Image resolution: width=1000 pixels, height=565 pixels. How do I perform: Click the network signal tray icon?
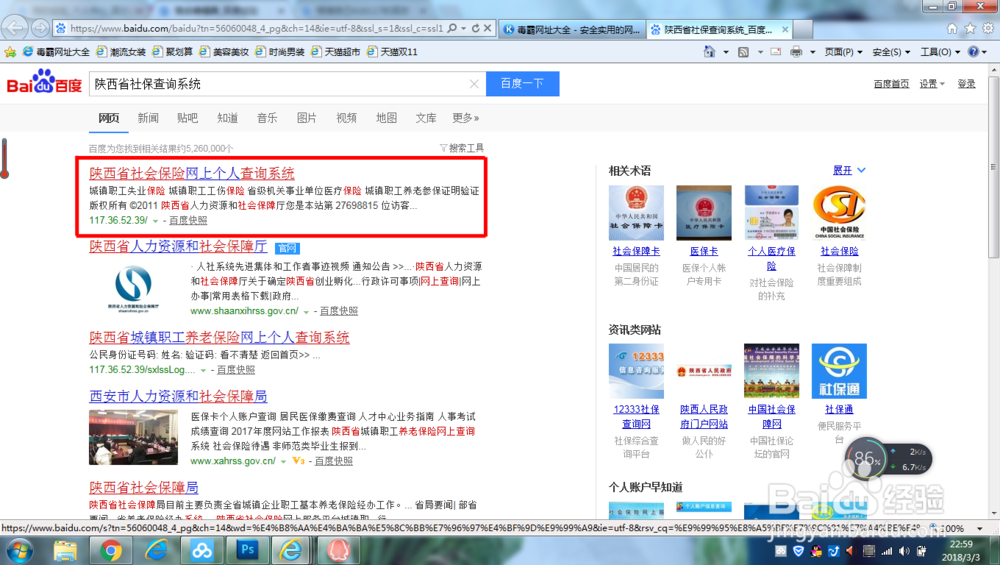(x=886, y=551)
